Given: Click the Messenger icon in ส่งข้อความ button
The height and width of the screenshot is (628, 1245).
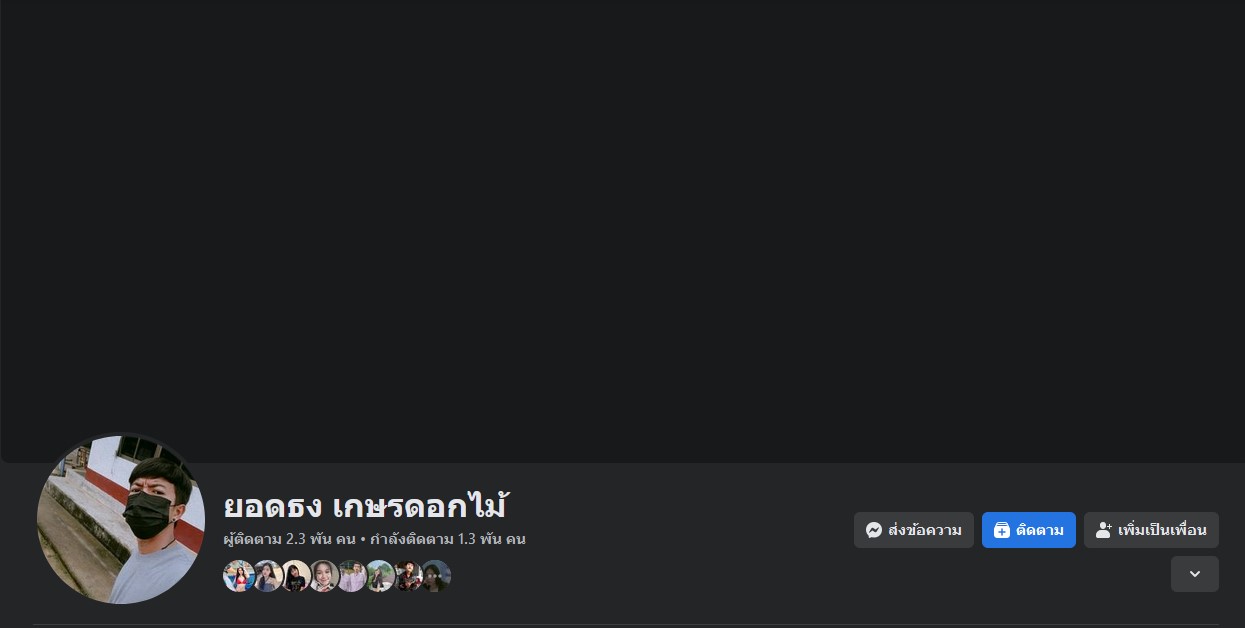Looking at the screenshot, I should 874,530.
